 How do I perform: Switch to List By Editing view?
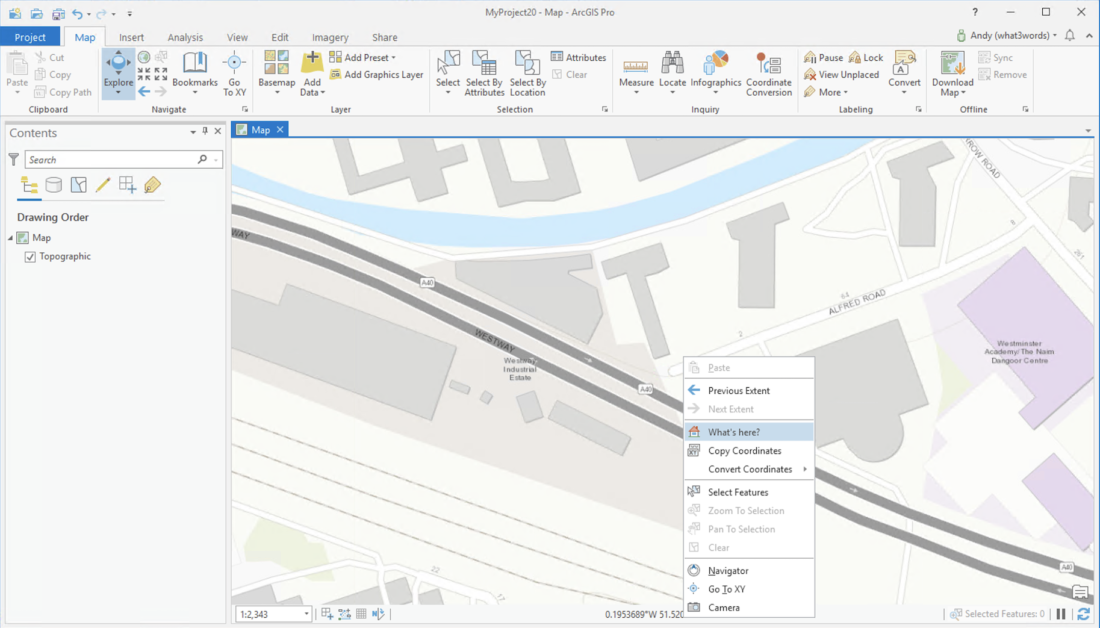pos(102,185)
